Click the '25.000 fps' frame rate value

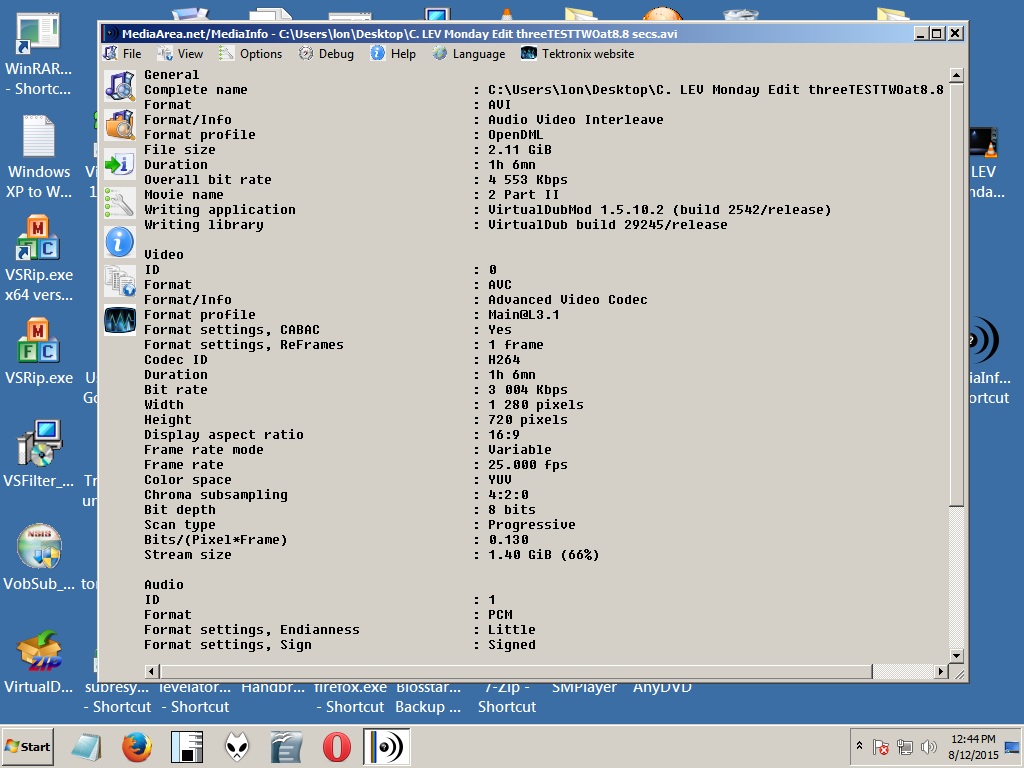coord(528,465)
